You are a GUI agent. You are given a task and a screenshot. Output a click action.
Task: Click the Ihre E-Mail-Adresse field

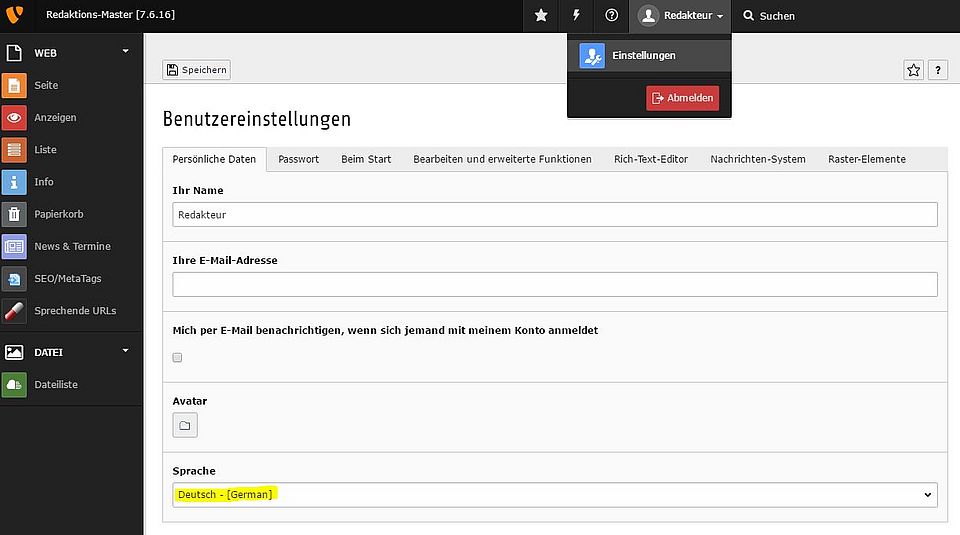point(554,285)
